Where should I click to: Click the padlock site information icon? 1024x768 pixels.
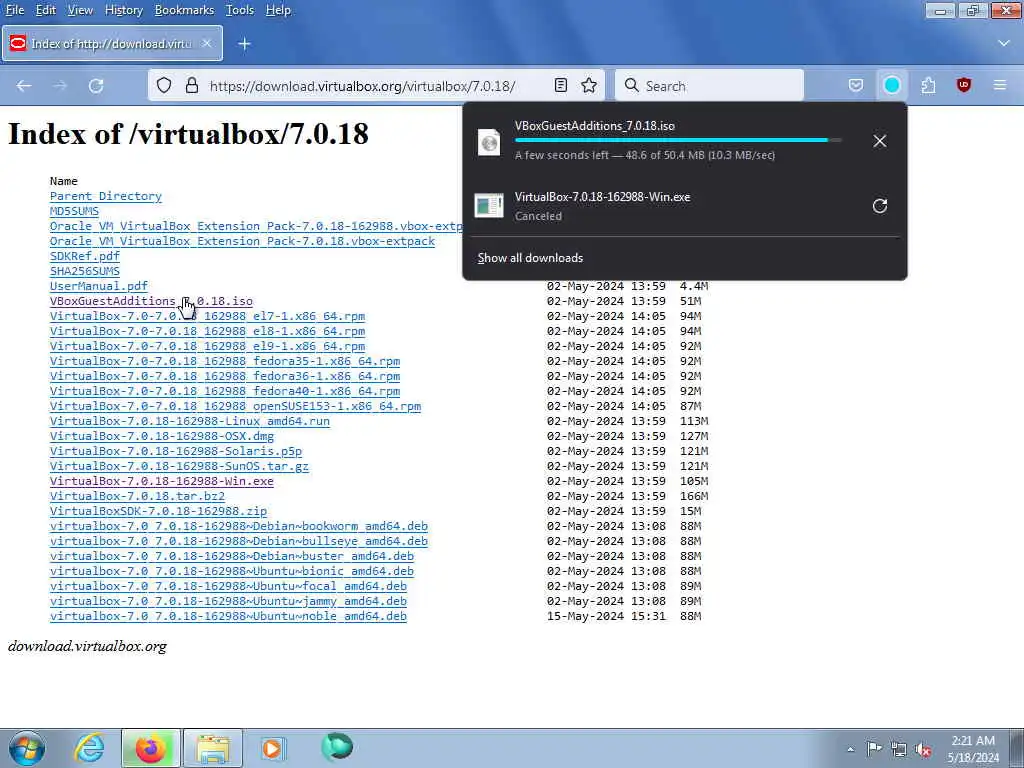(191, 86)
